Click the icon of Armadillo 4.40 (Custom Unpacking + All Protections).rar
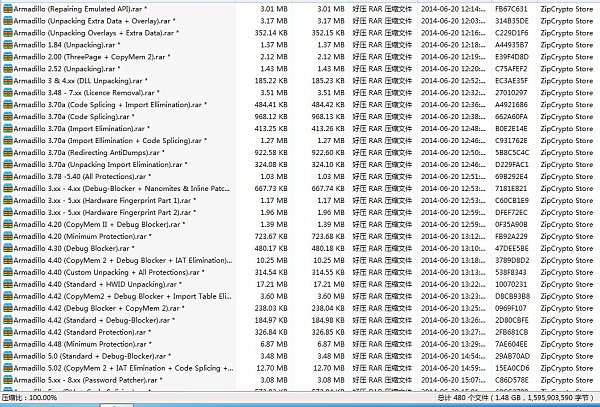600x407 pixels. 8,272
